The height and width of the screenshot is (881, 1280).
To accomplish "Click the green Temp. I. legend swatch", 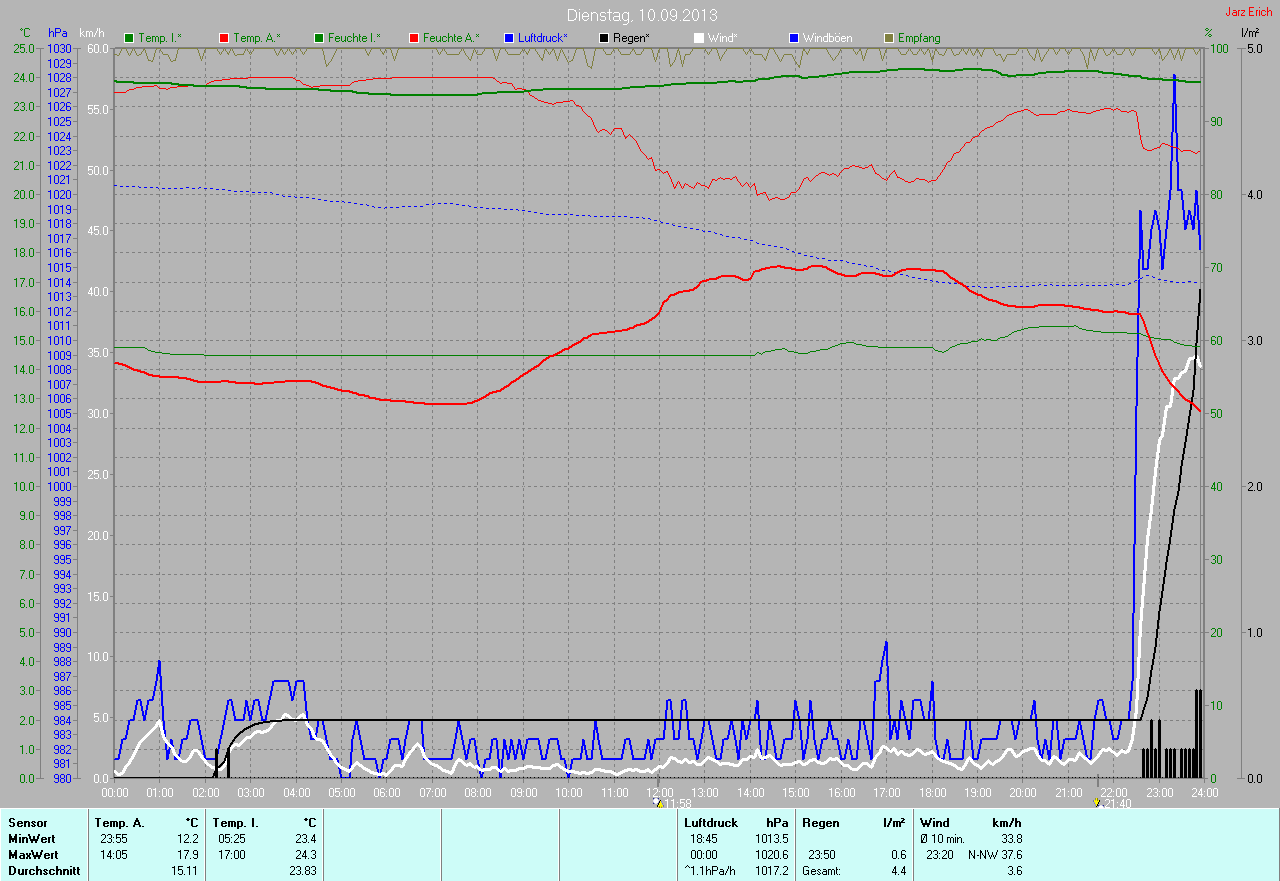I will click(x=128, y=38).
